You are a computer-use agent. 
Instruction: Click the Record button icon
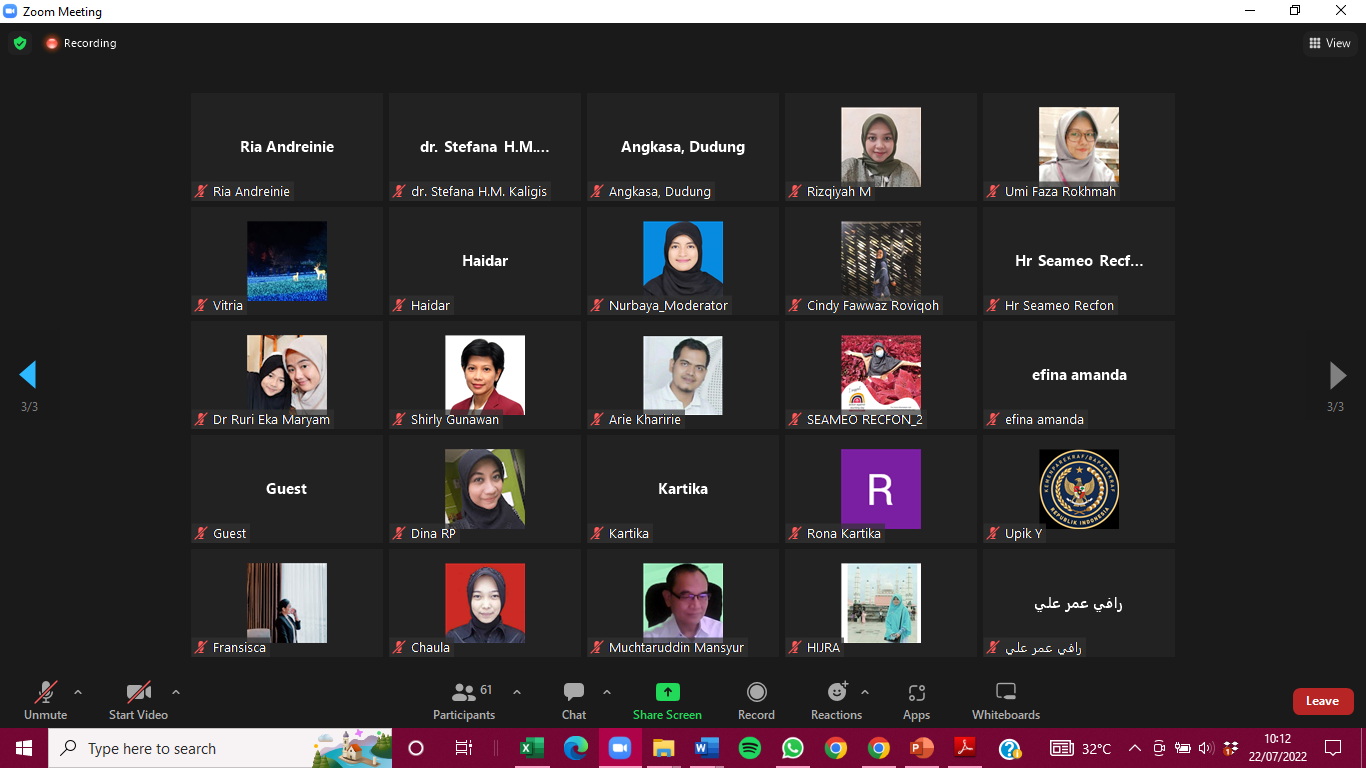(756, 692)
